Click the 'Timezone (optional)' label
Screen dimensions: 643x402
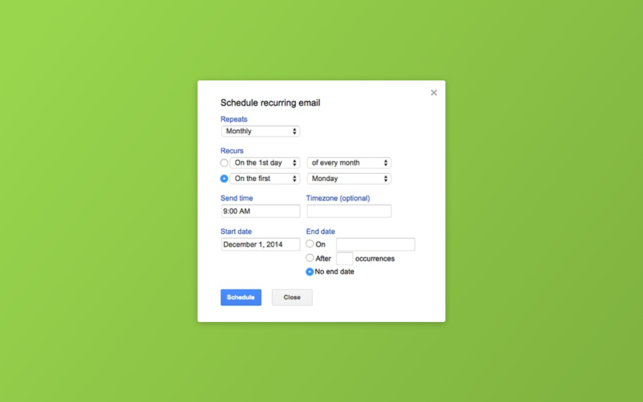tap(338, 198)
